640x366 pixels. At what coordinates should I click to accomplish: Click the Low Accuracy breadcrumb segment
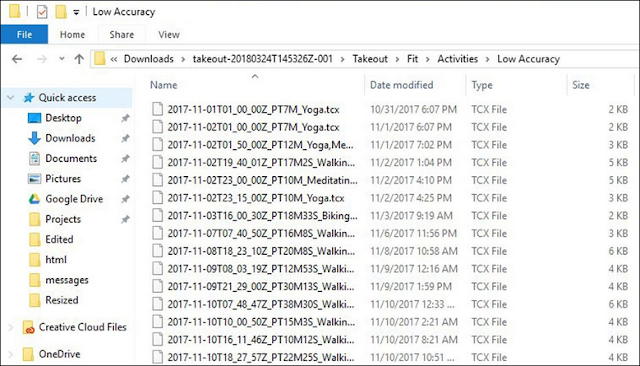(528, 59)
